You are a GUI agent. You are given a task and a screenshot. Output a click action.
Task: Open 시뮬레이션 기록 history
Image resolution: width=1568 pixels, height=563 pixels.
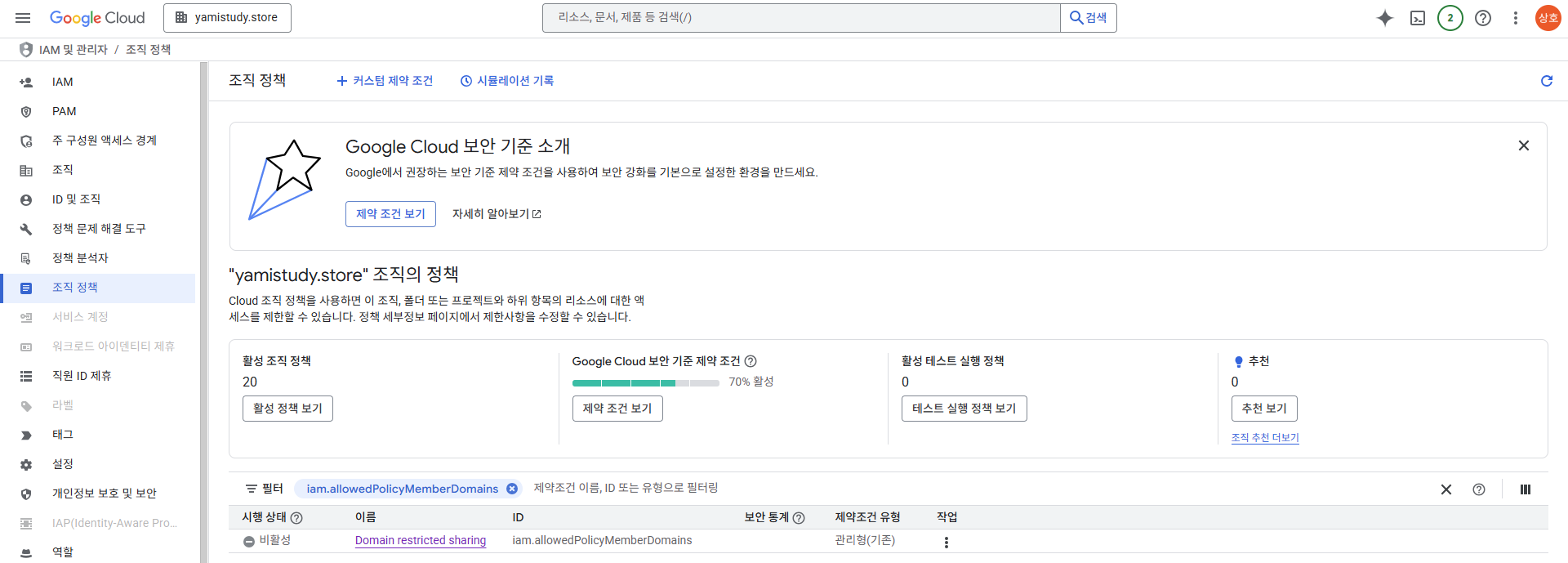[x=507, y=81]
